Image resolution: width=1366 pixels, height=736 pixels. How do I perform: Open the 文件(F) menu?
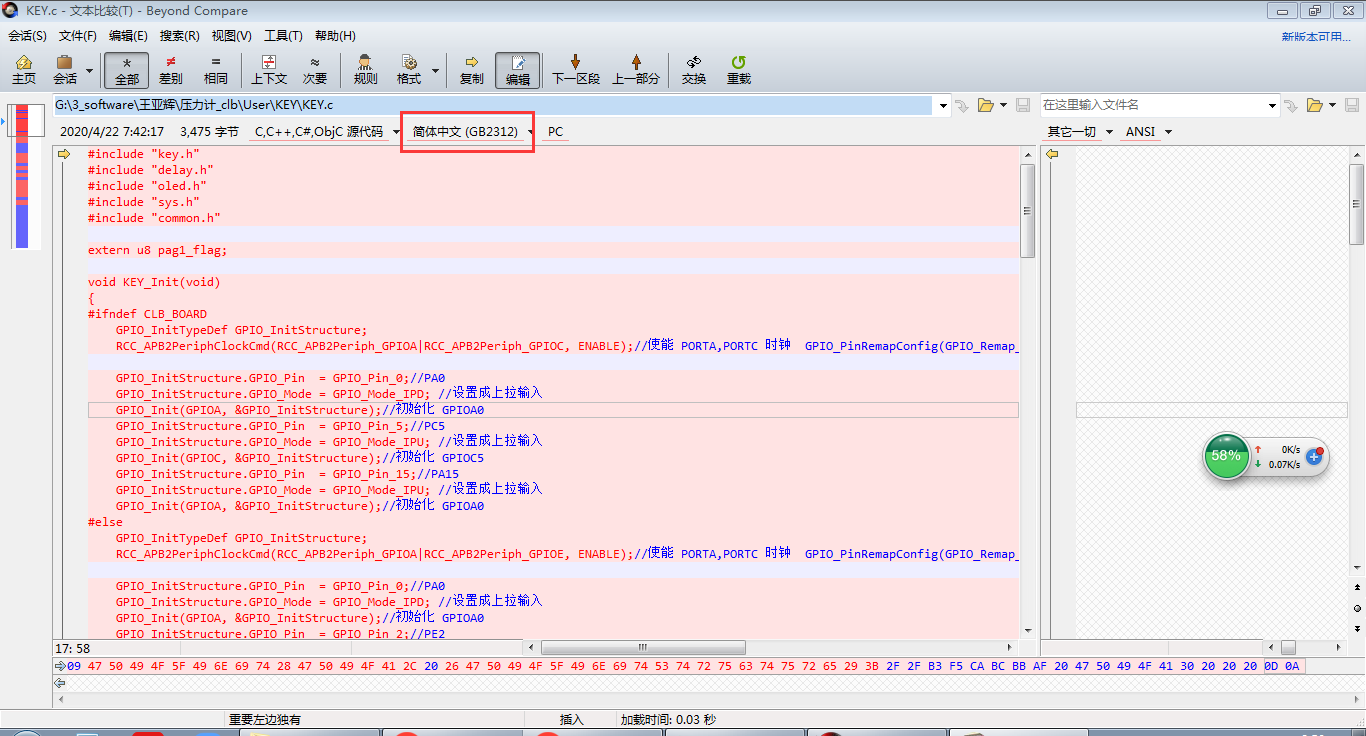point(78,35)
